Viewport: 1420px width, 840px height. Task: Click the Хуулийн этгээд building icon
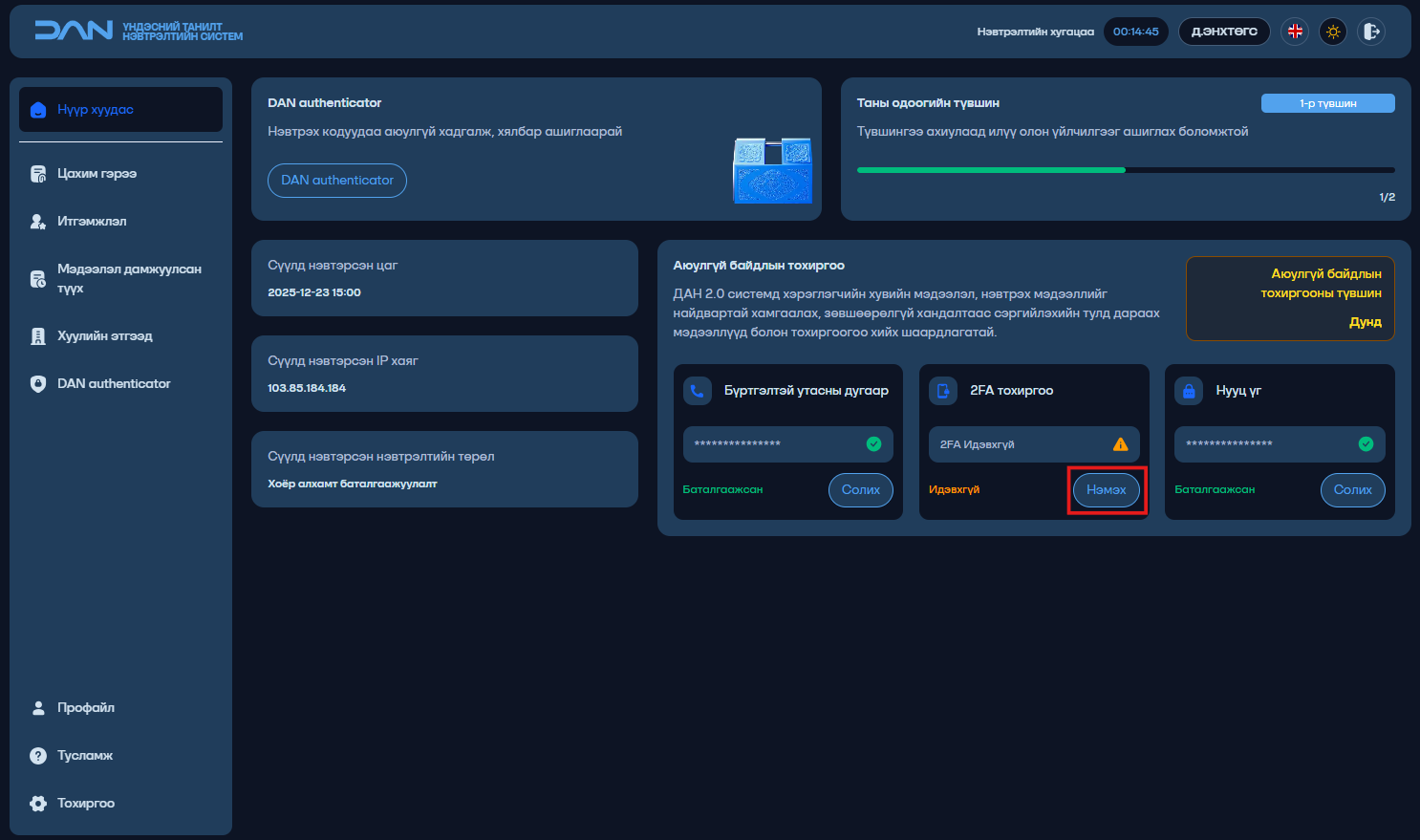click(x=38, y=336)
